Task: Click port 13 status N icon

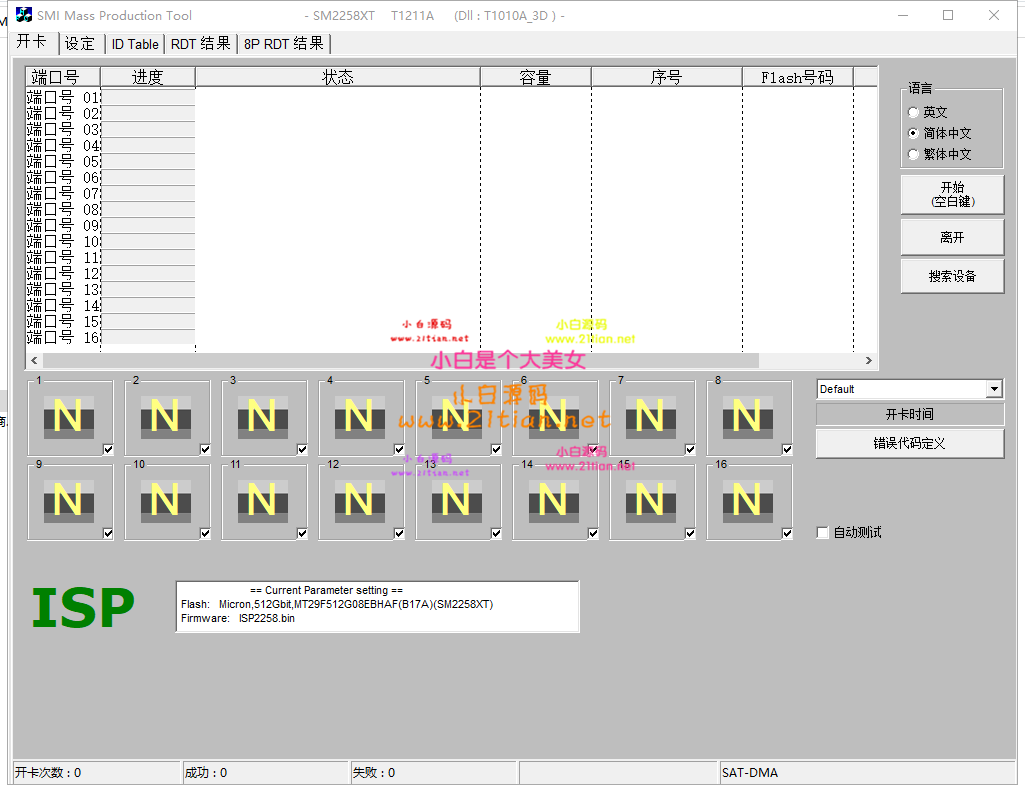Action: [457, 501]
